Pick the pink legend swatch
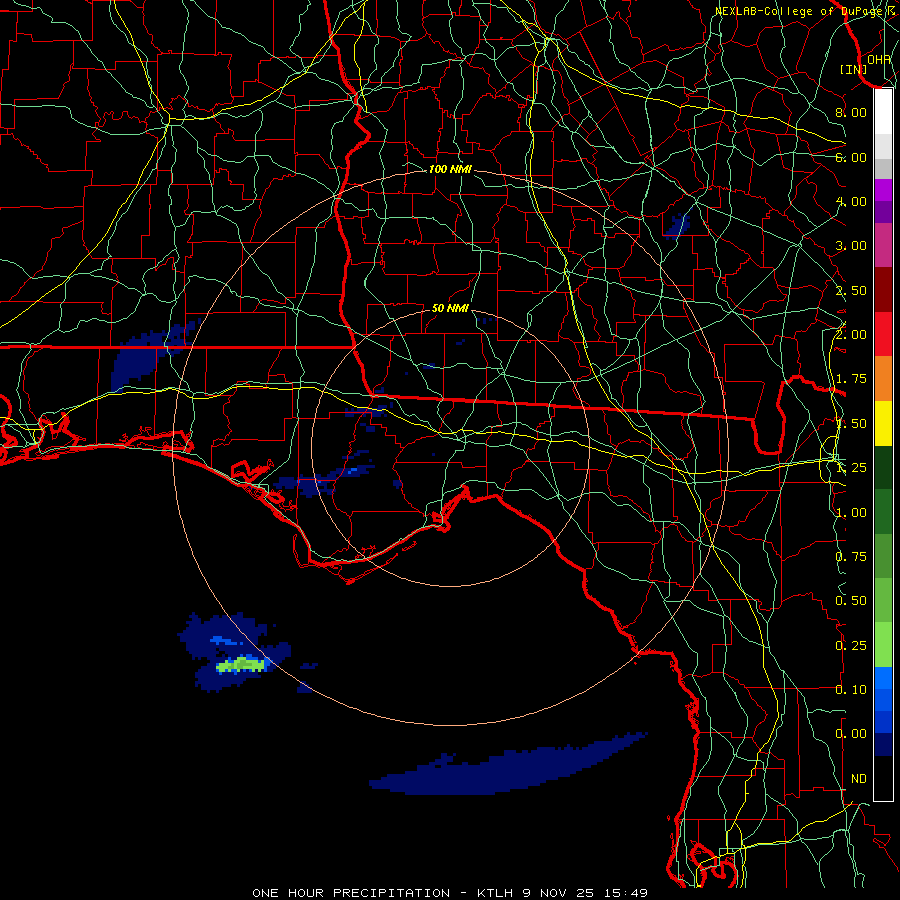This screenshot has height=900, width=900. [x=883, y=245]
